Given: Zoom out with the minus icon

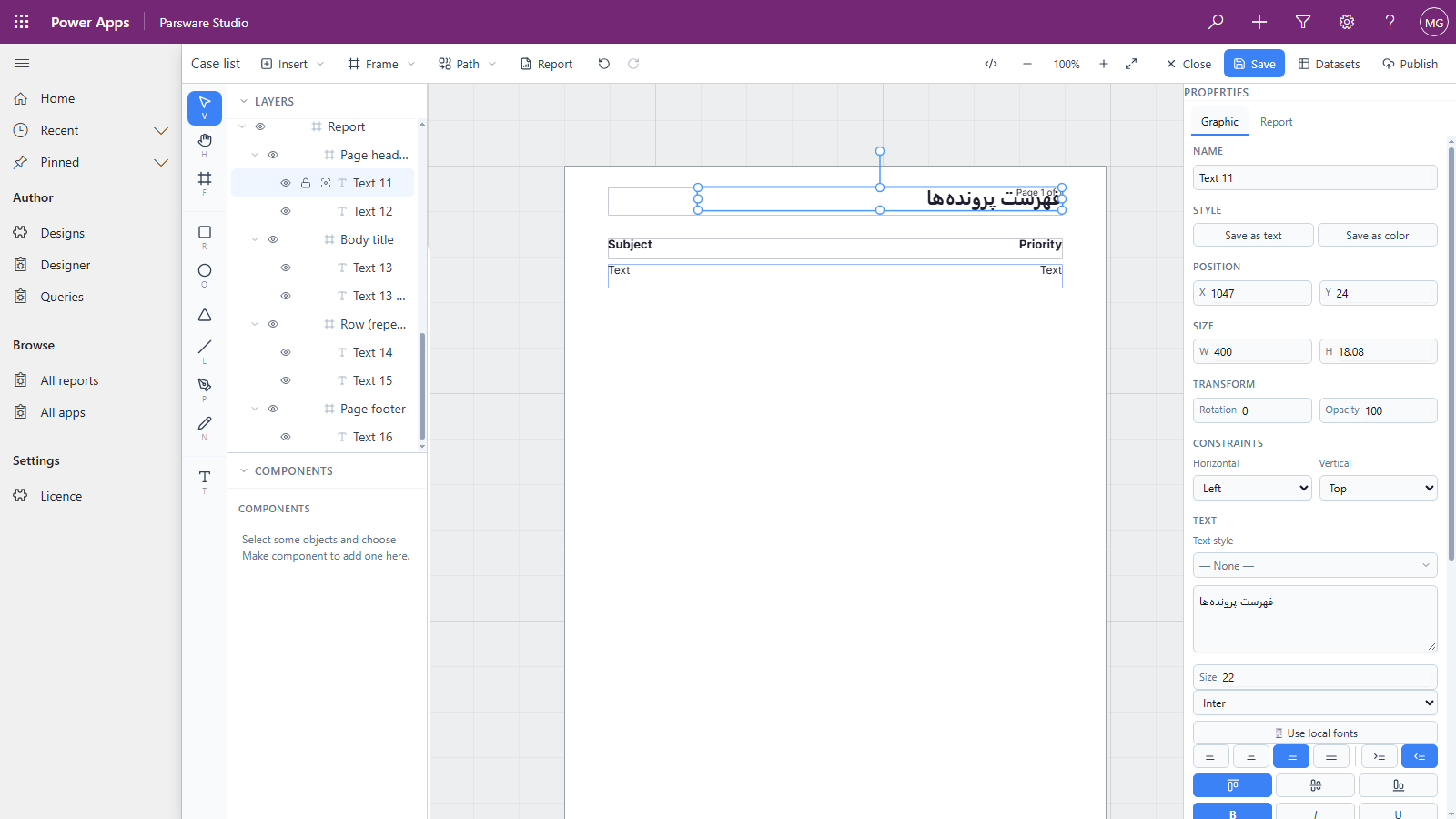Looking at the screenshot, I should pyautogui.click(x=1027, y=64).
